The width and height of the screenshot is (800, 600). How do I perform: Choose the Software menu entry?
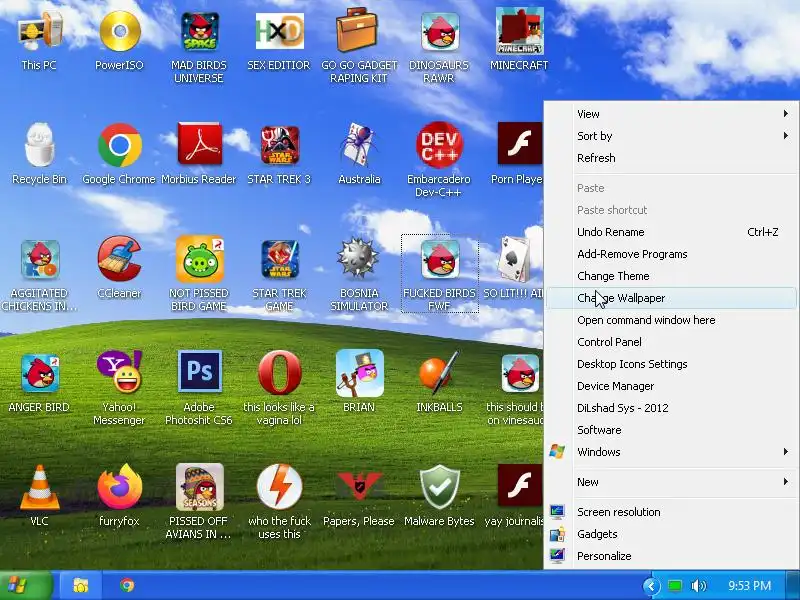click(671, 430)
